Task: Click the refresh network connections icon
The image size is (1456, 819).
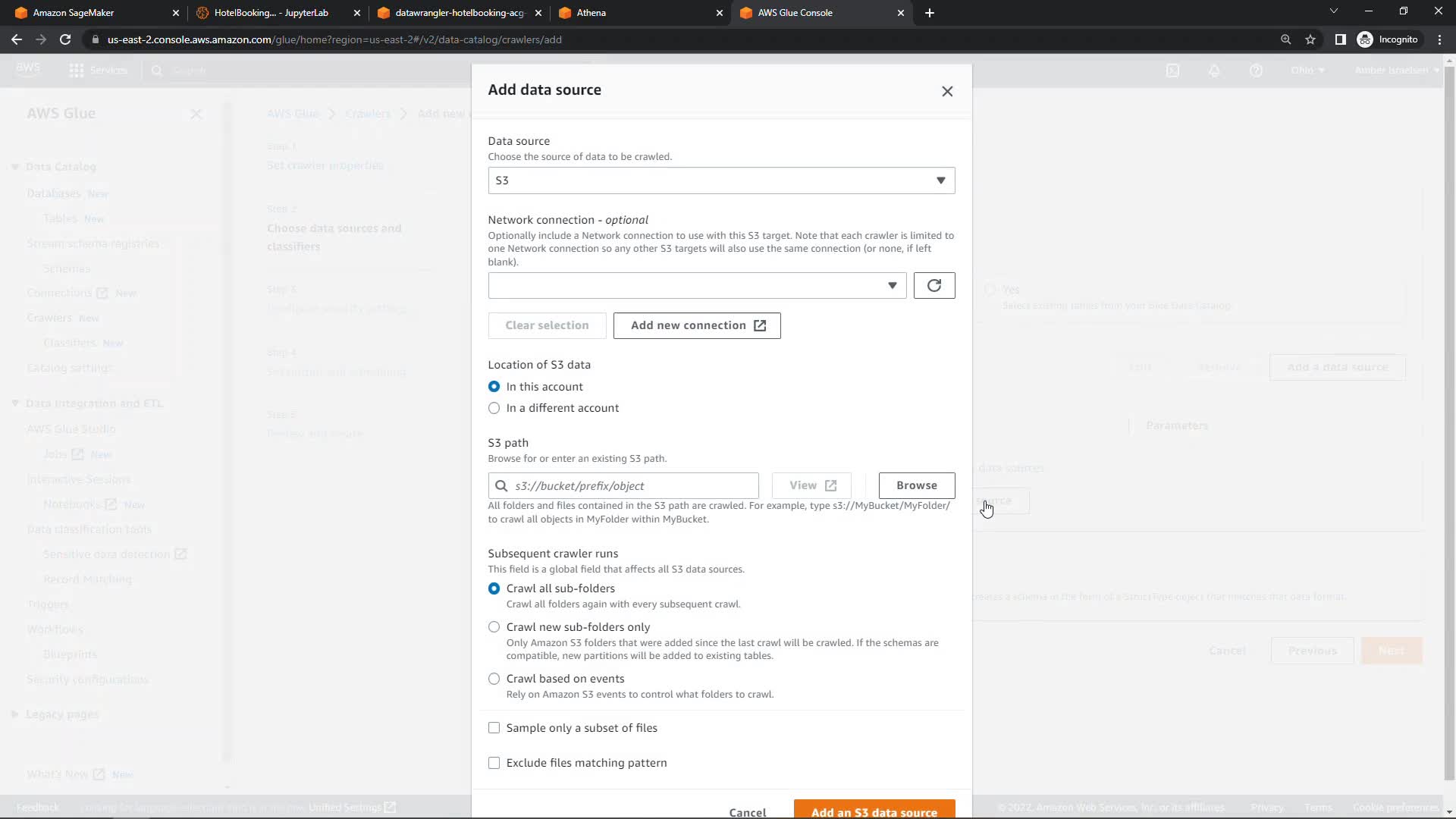Action: (x=934, y=286)
